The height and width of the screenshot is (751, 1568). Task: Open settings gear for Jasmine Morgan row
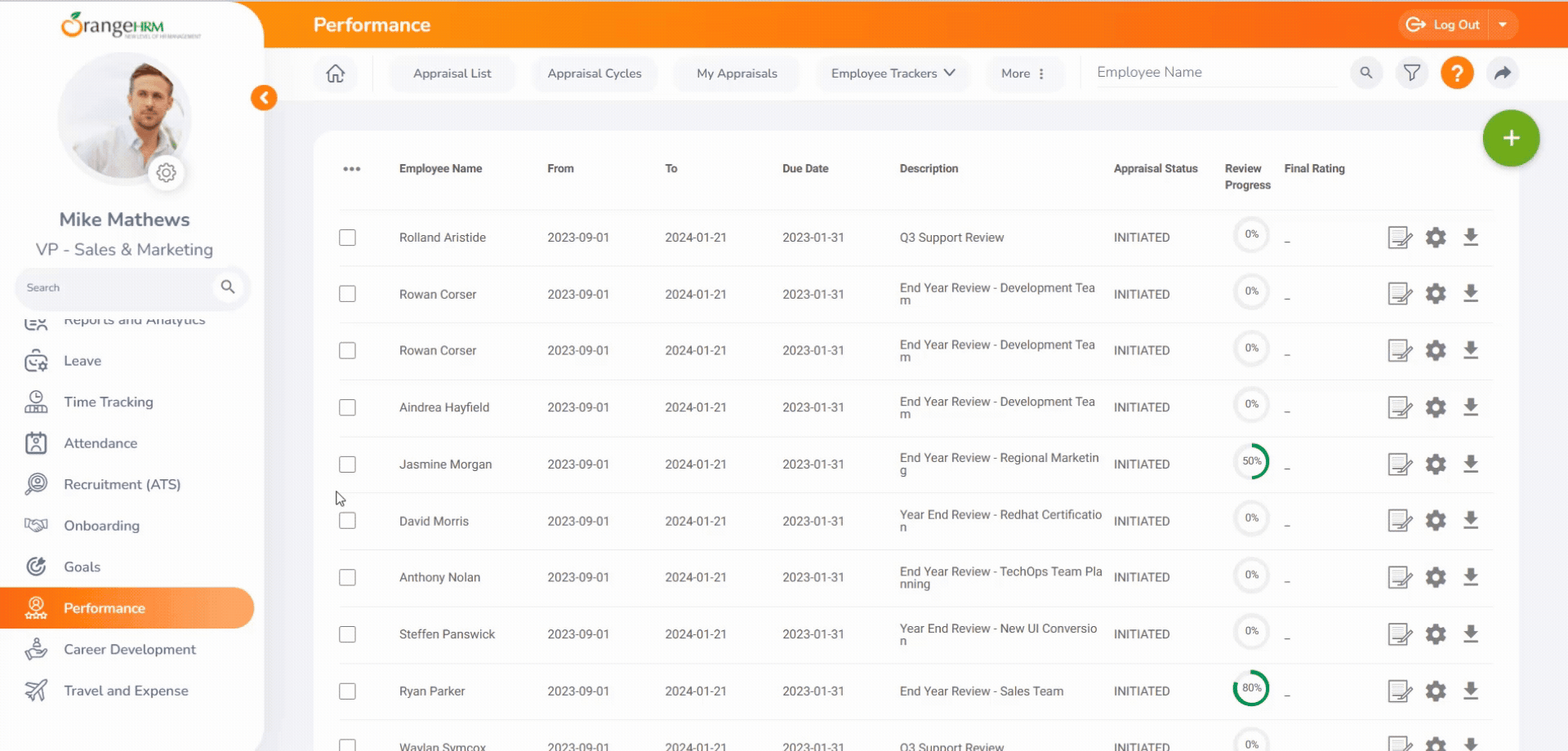tap(1435, 464)
